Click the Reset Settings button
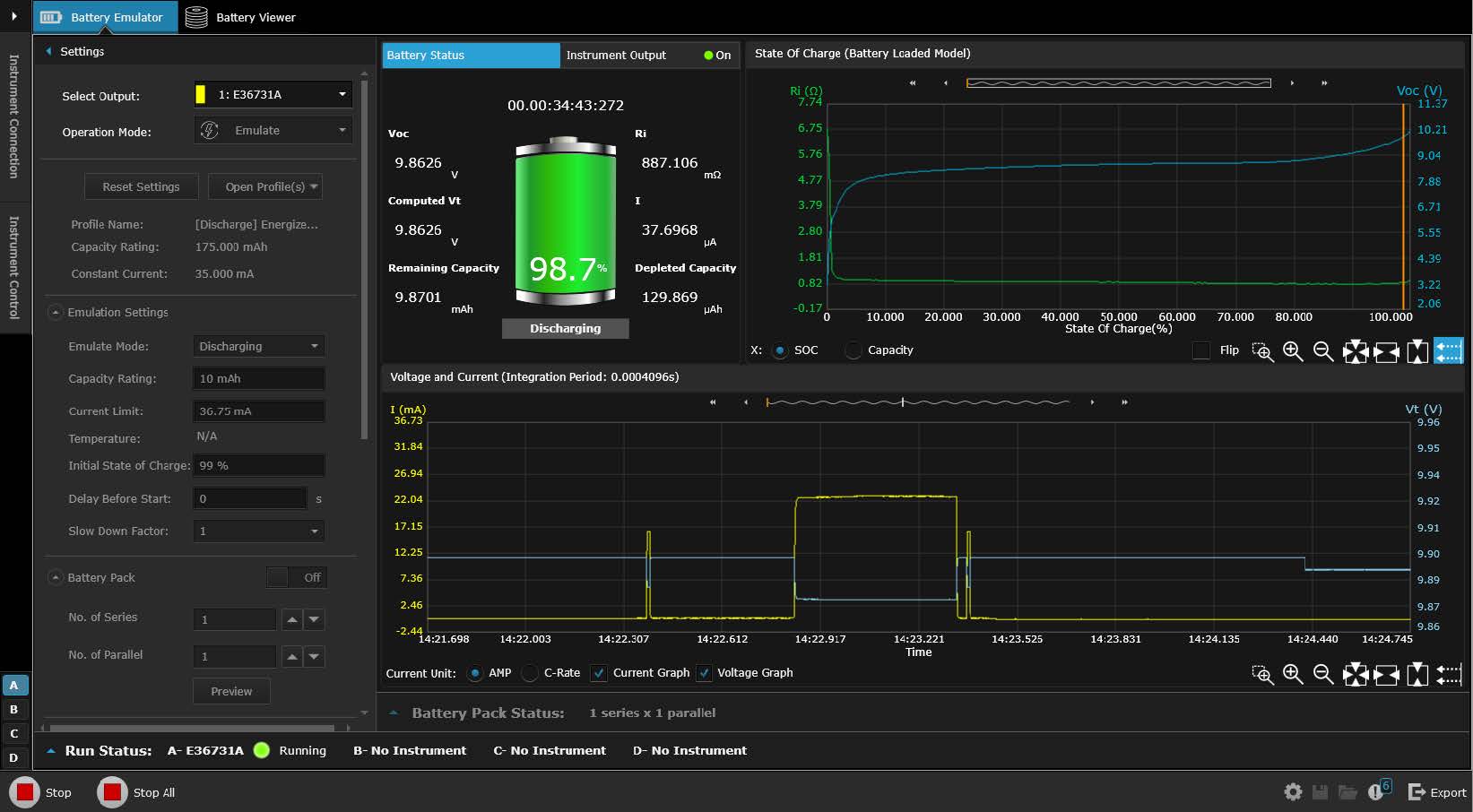The width and height of the screenshot is (1473, 812). [141, 186]
